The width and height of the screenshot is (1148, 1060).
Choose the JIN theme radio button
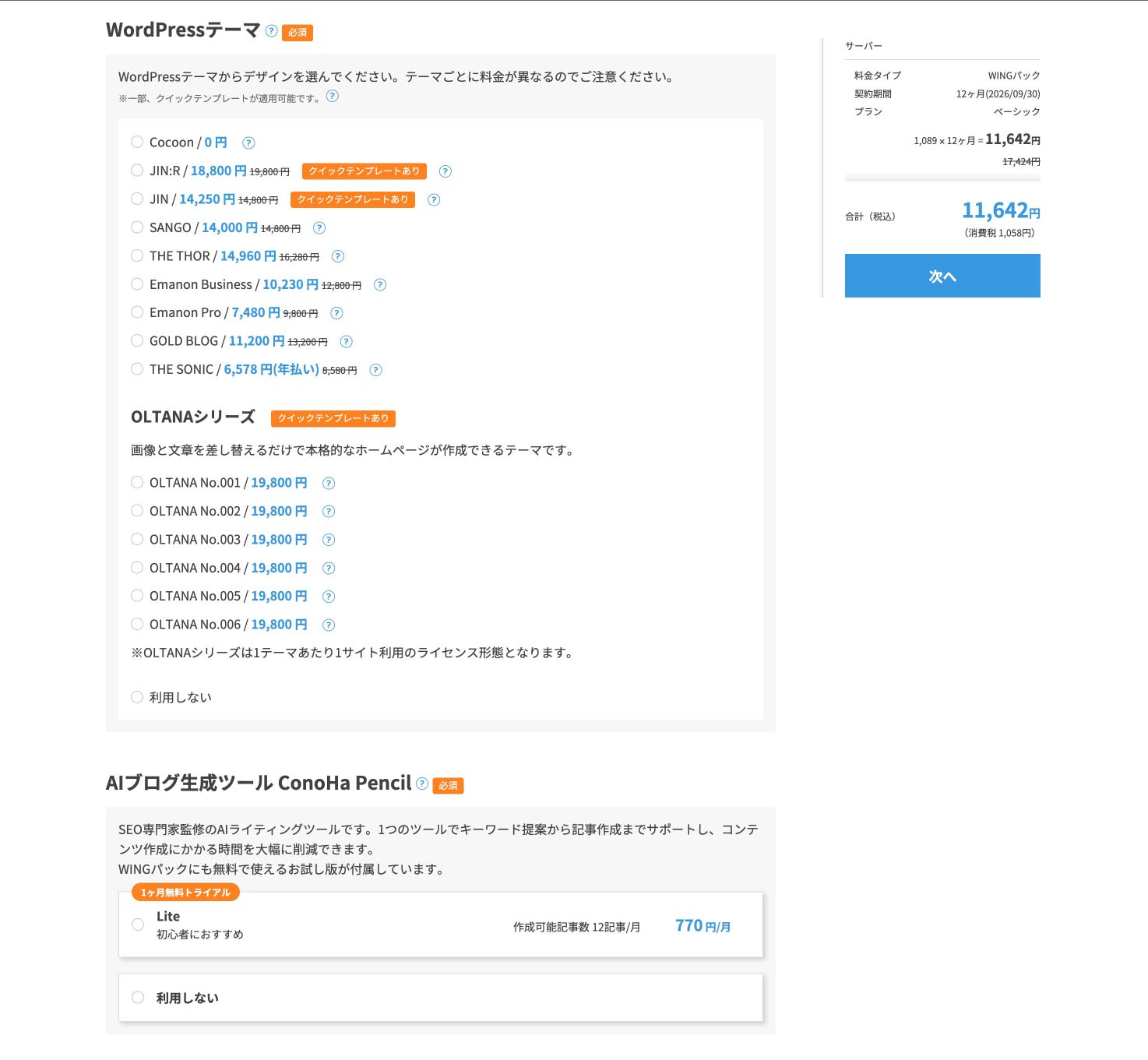tap(137, 199)
